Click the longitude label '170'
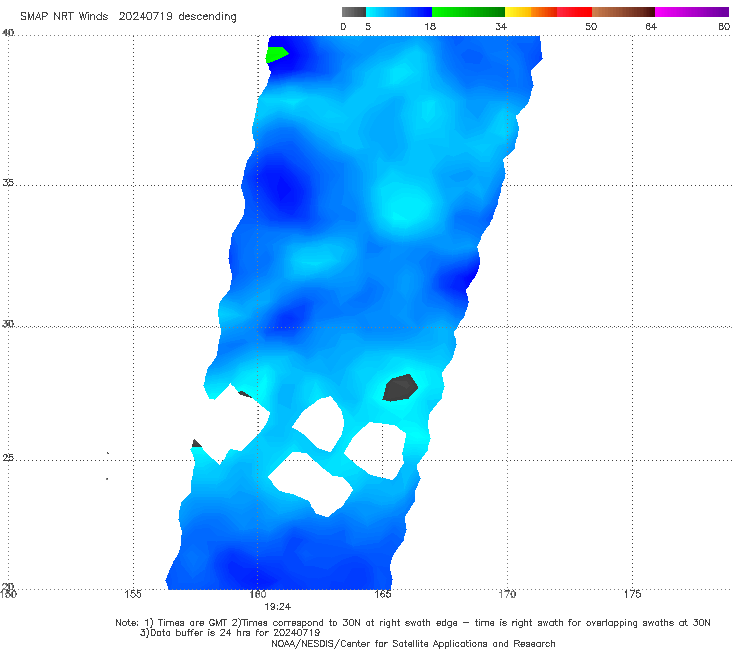This screenshot has width=740, height=650. tap(507, 594)
